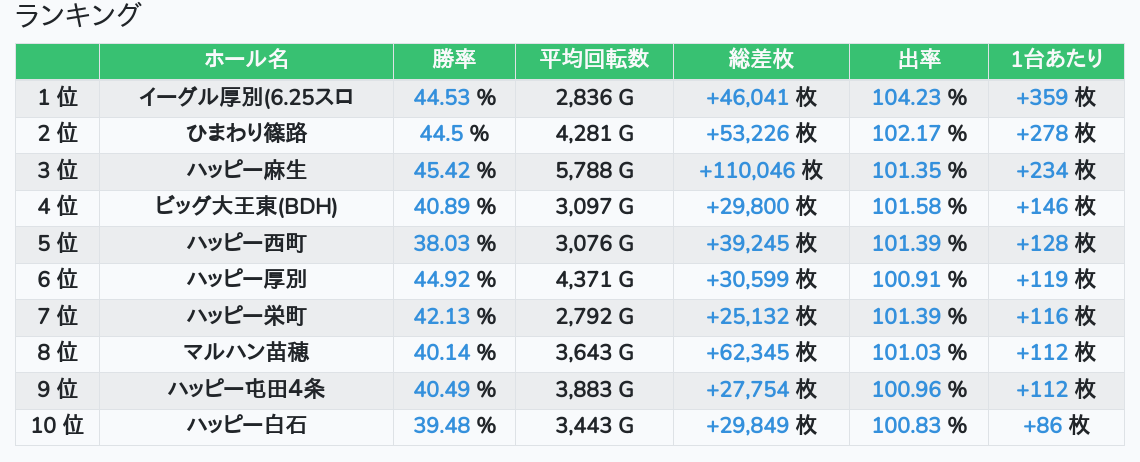1140x462 pixels.
Task: Click the 総差枚 column header
Action: coord(761,60)
